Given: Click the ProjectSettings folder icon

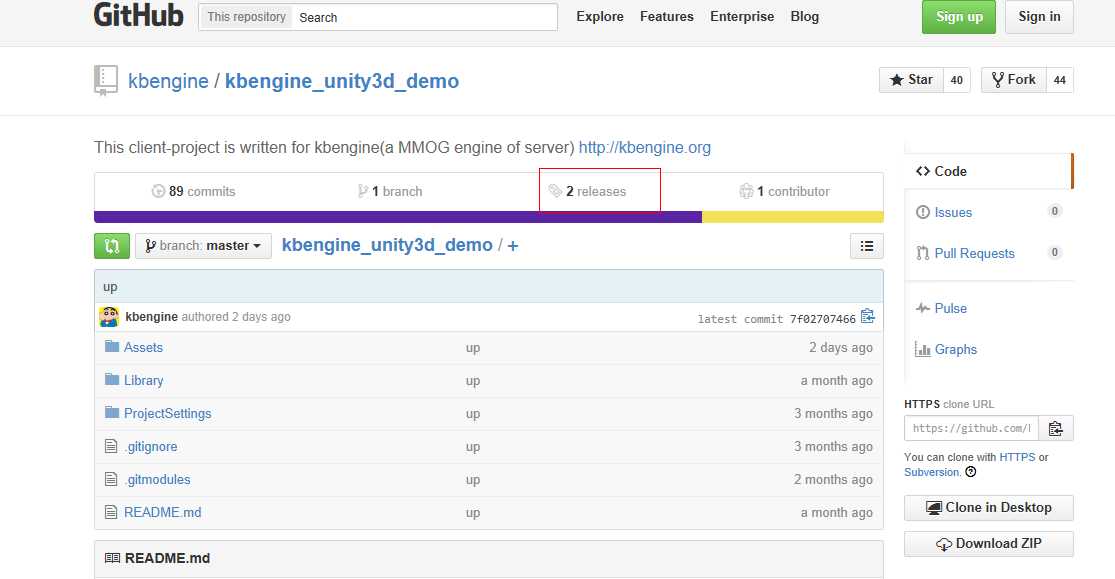Looking at the screenshot, I should pyautogui.click(x=112, y=413).
